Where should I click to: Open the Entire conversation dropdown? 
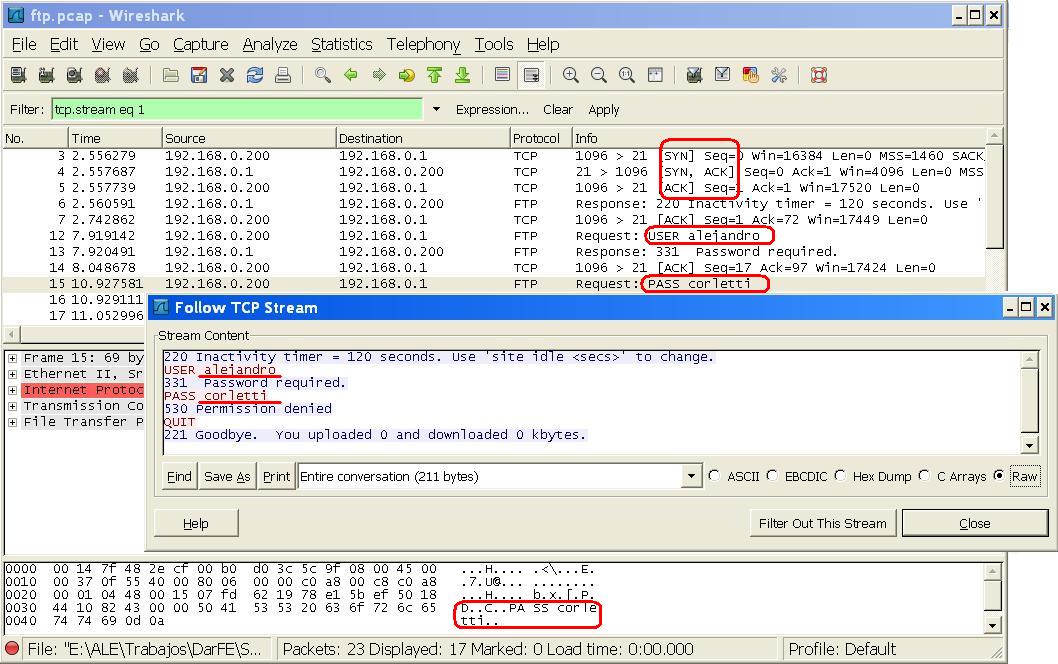click(691, 477)
